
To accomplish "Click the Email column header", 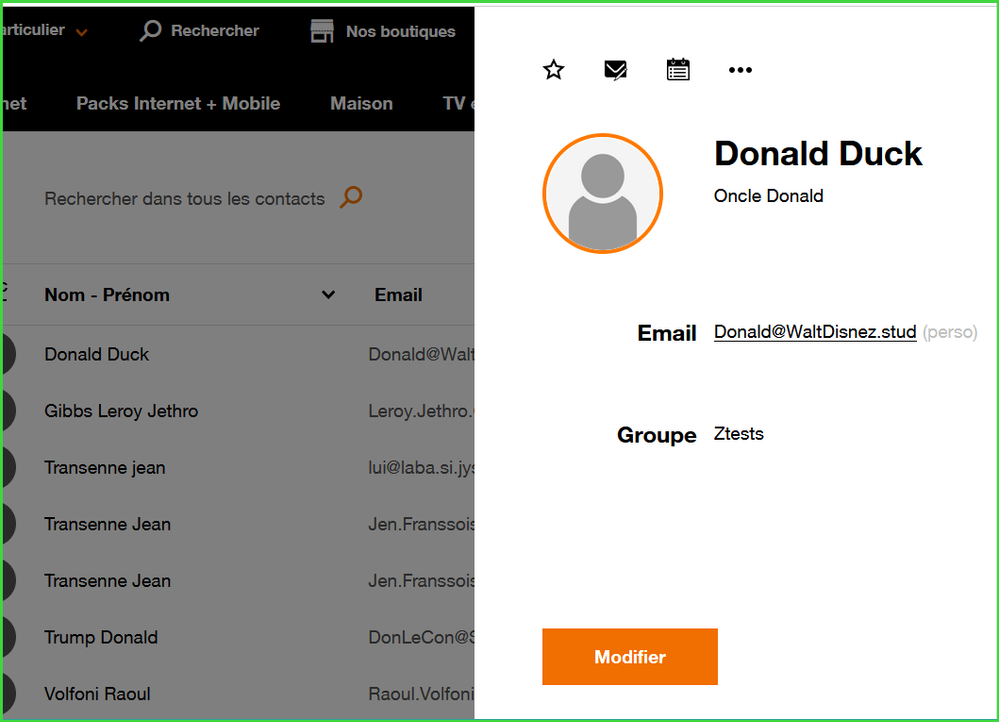I will pyautogui.click(x=398, y=294).
